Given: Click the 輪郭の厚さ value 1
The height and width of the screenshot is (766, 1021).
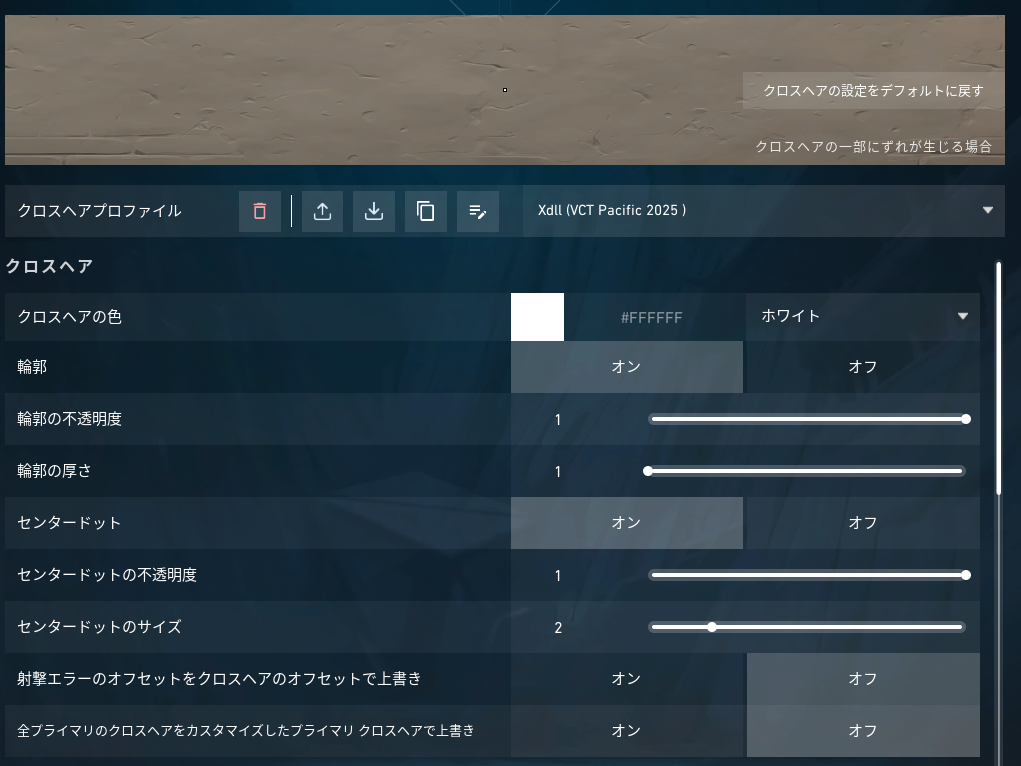Looking at the screenshot, I should click(x=558, y=472).
